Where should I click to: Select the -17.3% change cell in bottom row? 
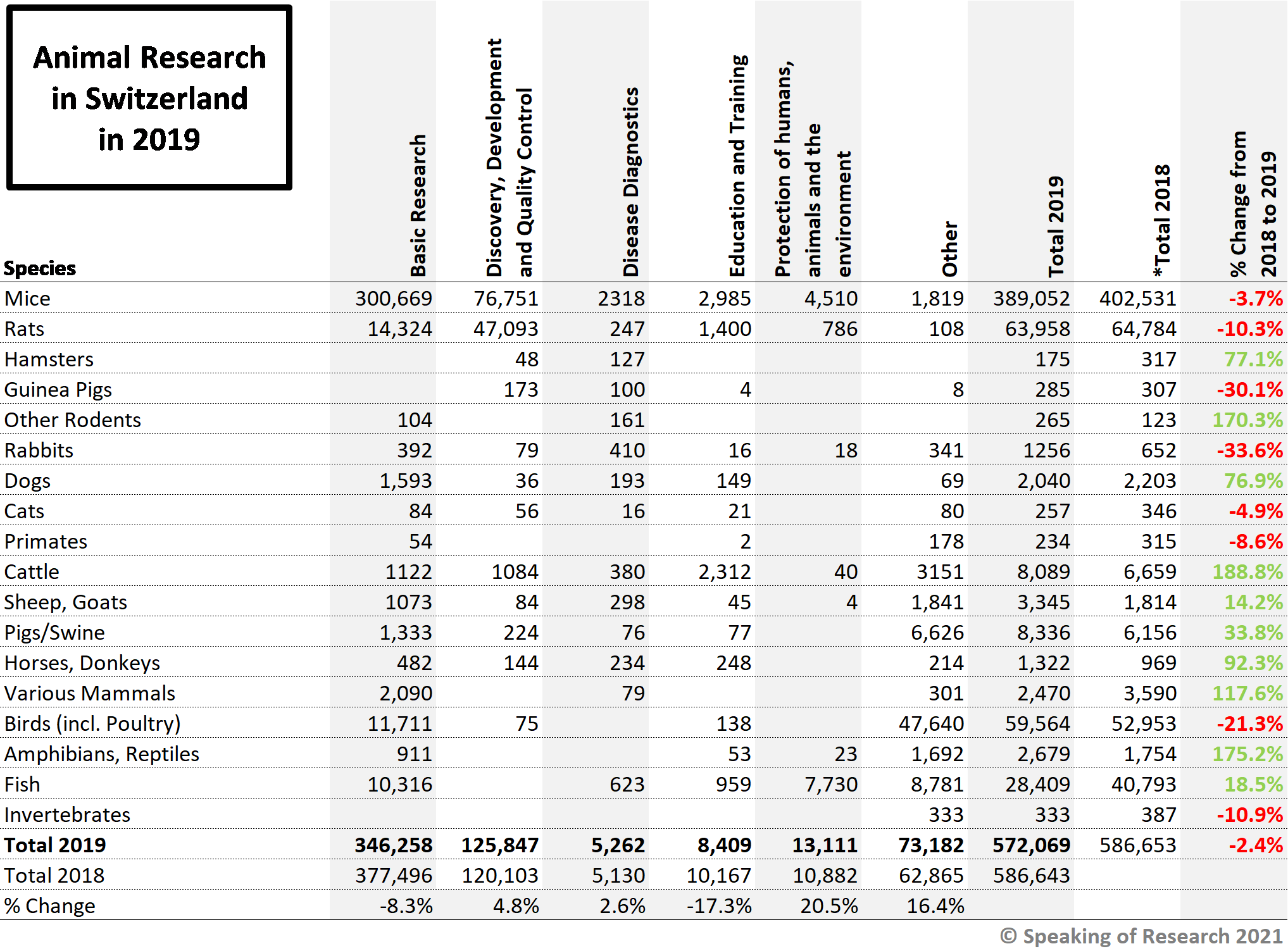[719, 906]
